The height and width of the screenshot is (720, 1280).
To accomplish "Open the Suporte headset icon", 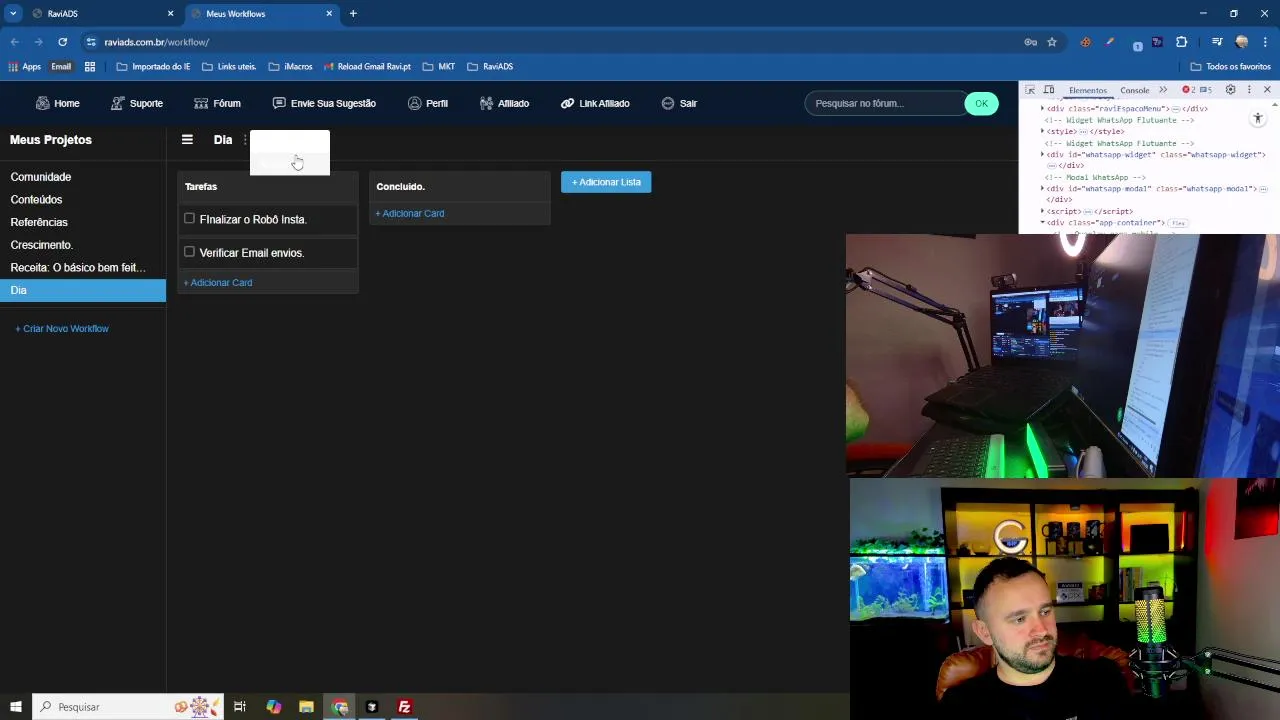I will 118,103.
